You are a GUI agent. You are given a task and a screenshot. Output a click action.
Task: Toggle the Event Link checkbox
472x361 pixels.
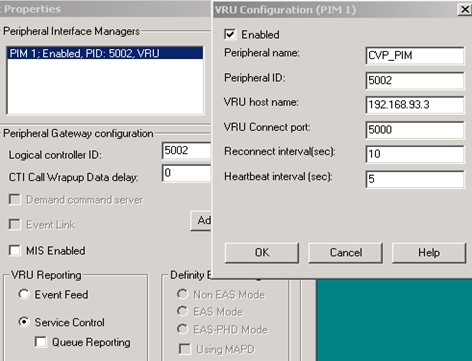tap(15, 225)
